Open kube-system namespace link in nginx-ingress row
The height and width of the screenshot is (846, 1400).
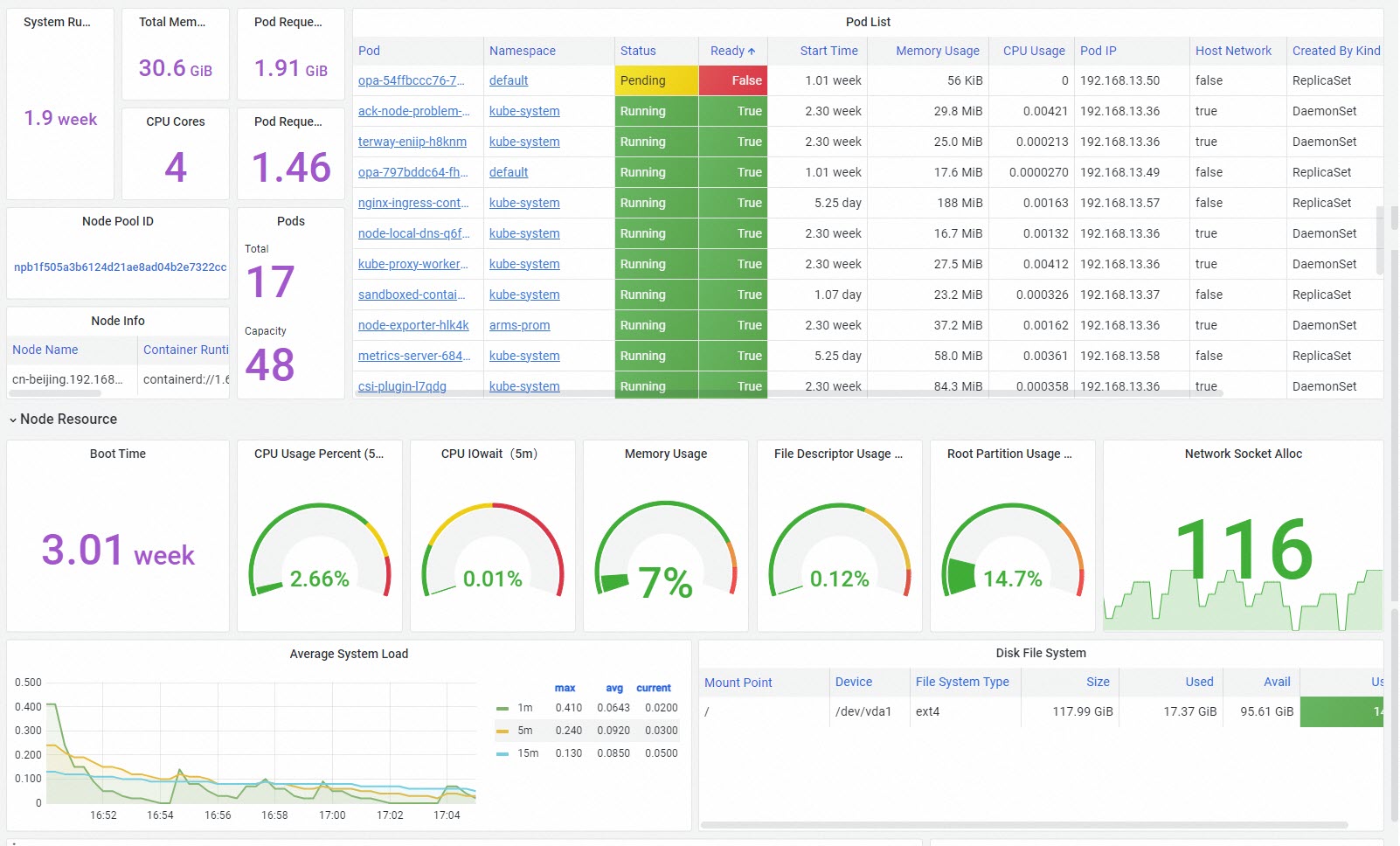[524, 203]
